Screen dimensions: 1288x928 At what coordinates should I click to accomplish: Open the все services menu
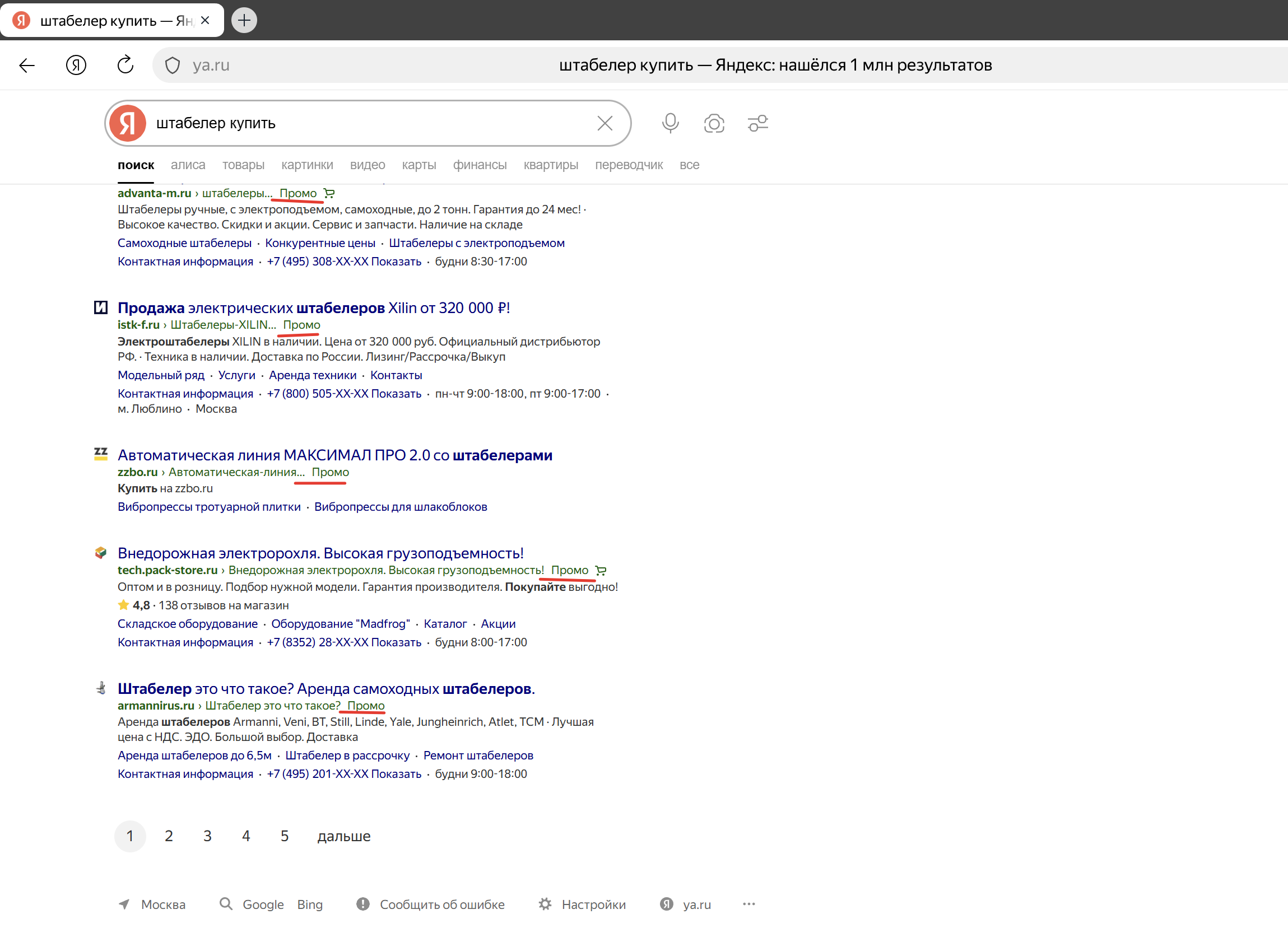pos(689,165)
